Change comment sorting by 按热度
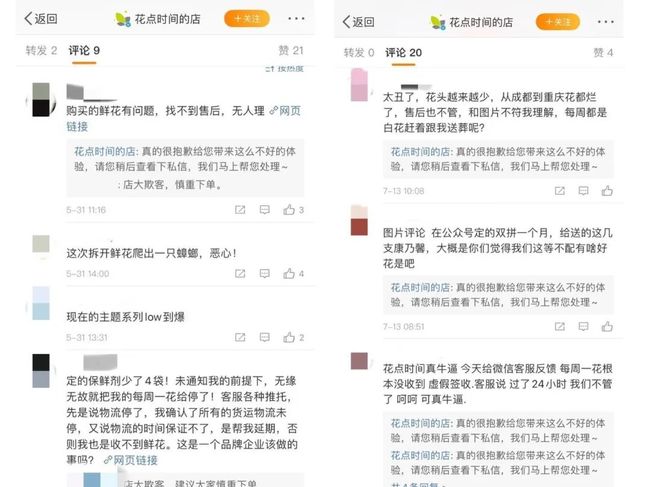 click(284, 69)
